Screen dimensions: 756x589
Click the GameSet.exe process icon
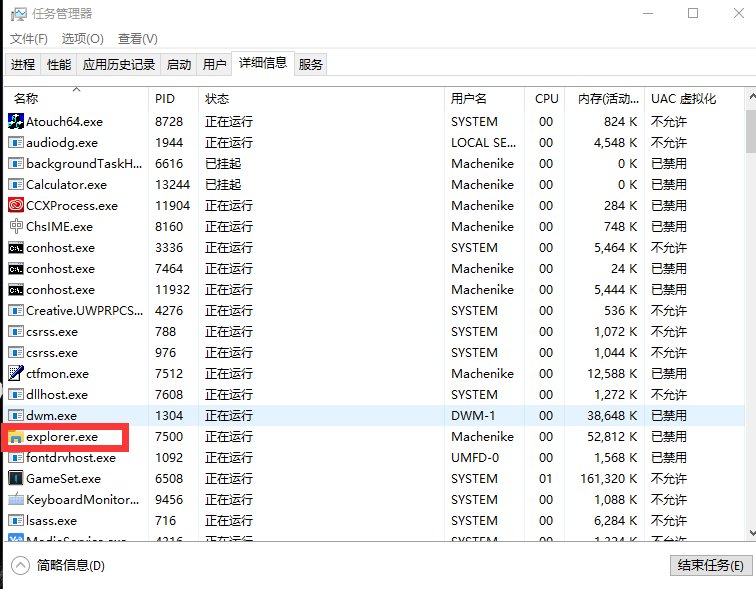[x=16, y=478]
